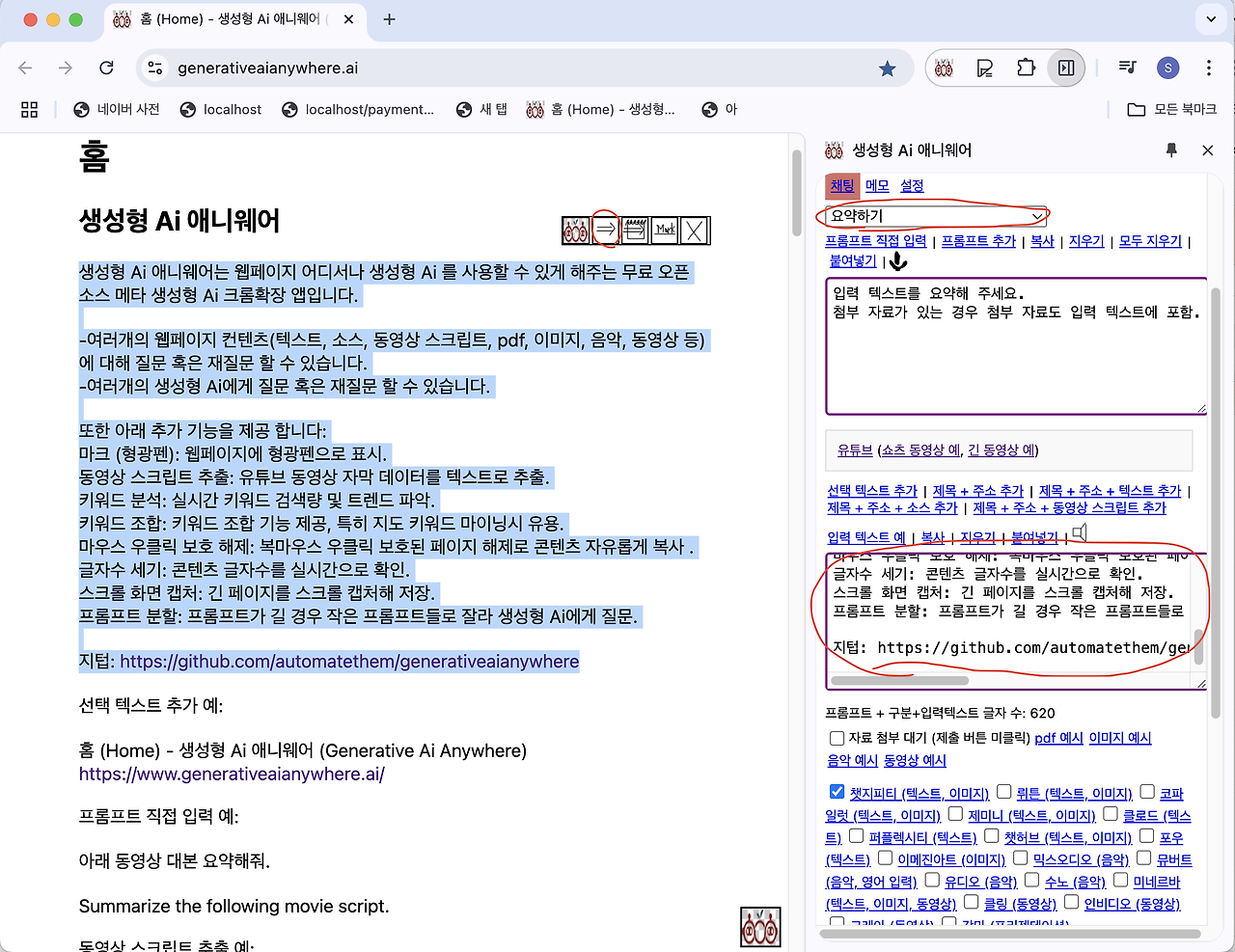Check the 퍼플렉시티 checkbox
Viewport: 1235px width, 952px height.
pos(856,835)
